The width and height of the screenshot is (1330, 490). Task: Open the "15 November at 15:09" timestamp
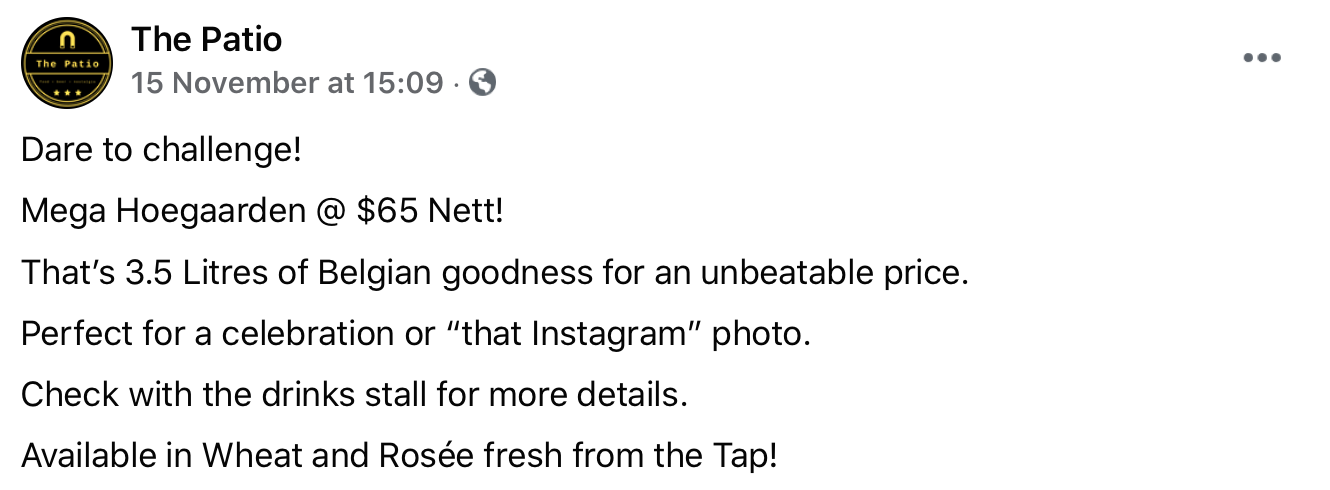pos(287,82)
